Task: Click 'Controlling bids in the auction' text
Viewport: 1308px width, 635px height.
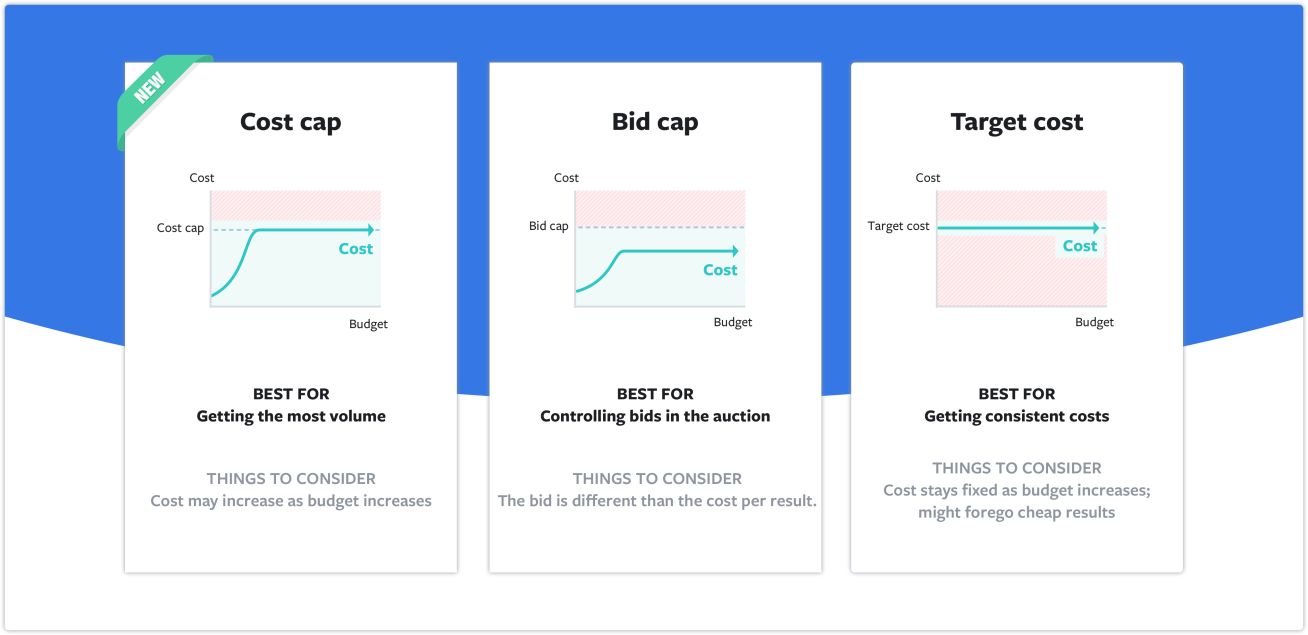Action: (655, 416)
